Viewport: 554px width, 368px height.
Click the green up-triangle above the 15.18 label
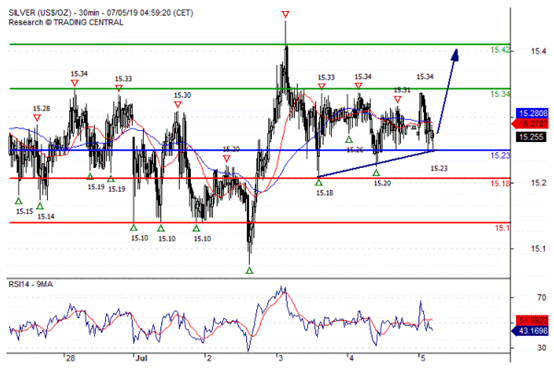click(319, 183)
